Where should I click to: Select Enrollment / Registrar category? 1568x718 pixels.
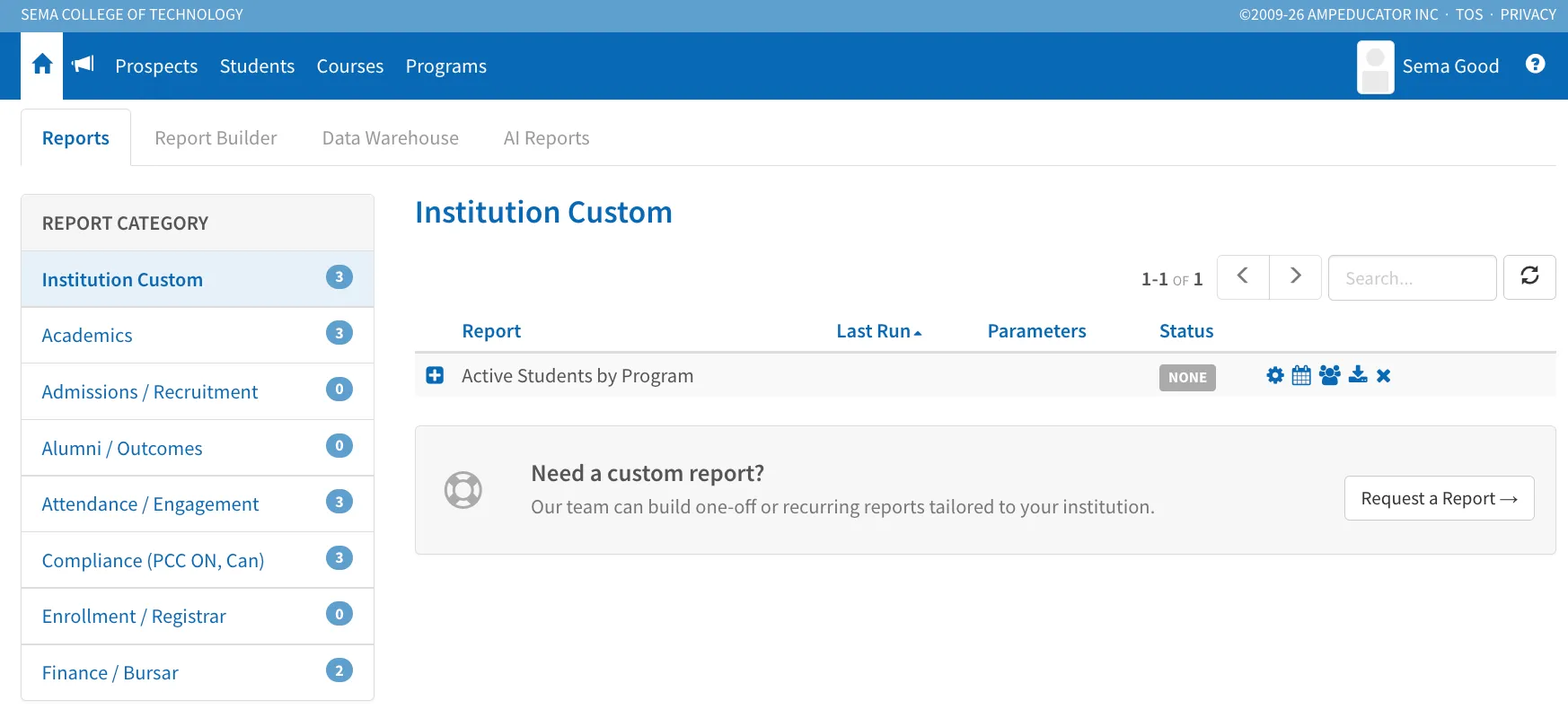pos(198,616)
